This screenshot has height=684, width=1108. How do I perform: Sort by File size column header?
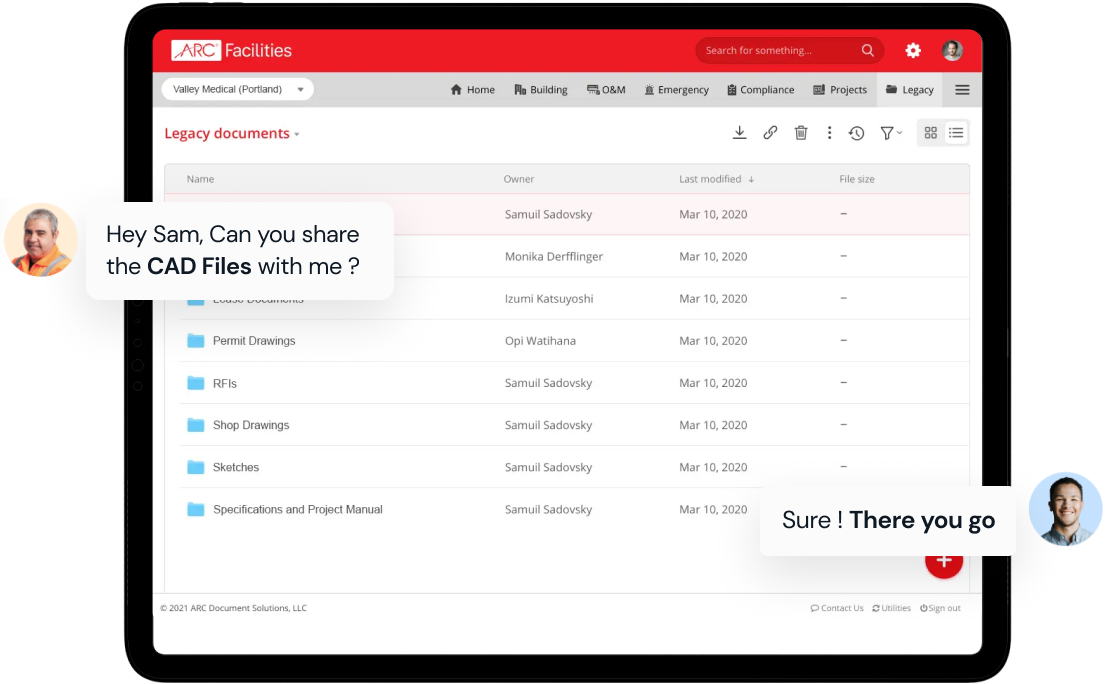click(x=856, y=179)
